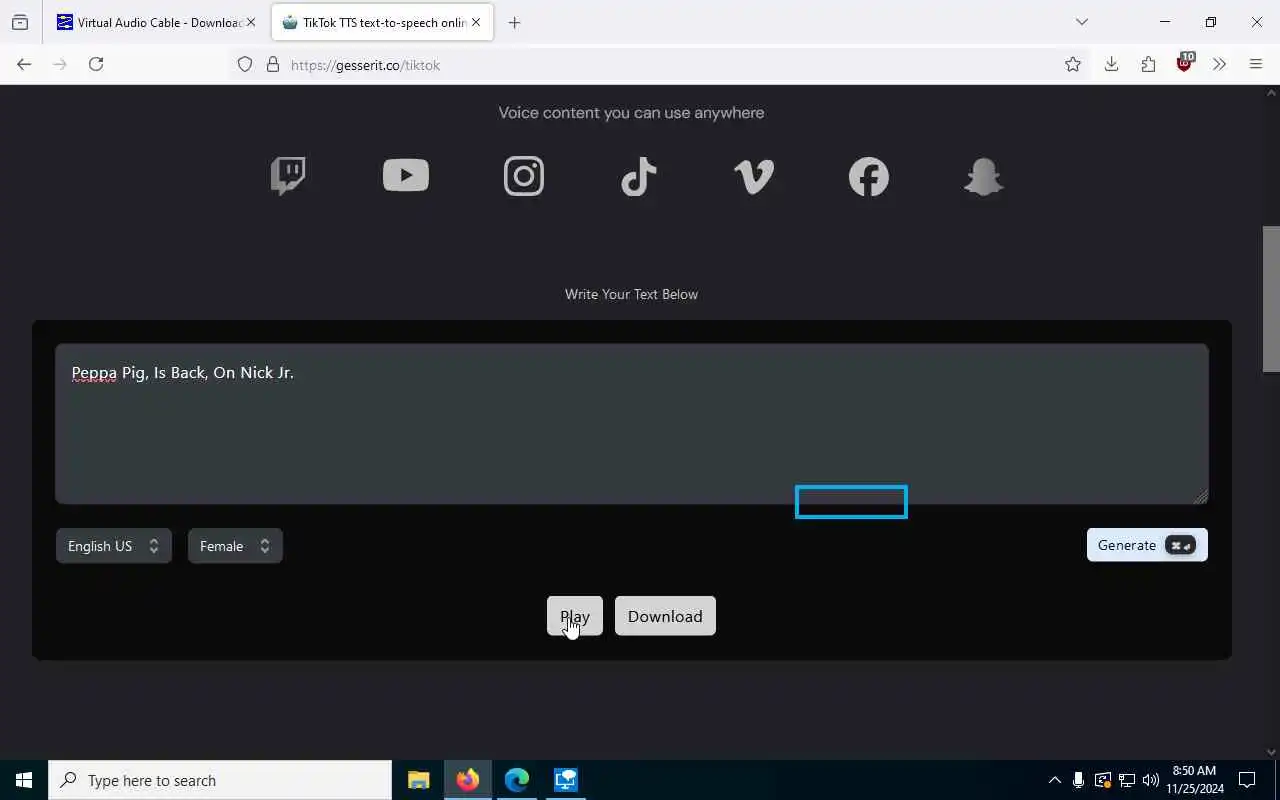Click the YouTube logo icon
The width and height of the screenshot is (1280, 800).
pyautogui.click(x=405, y=175)
